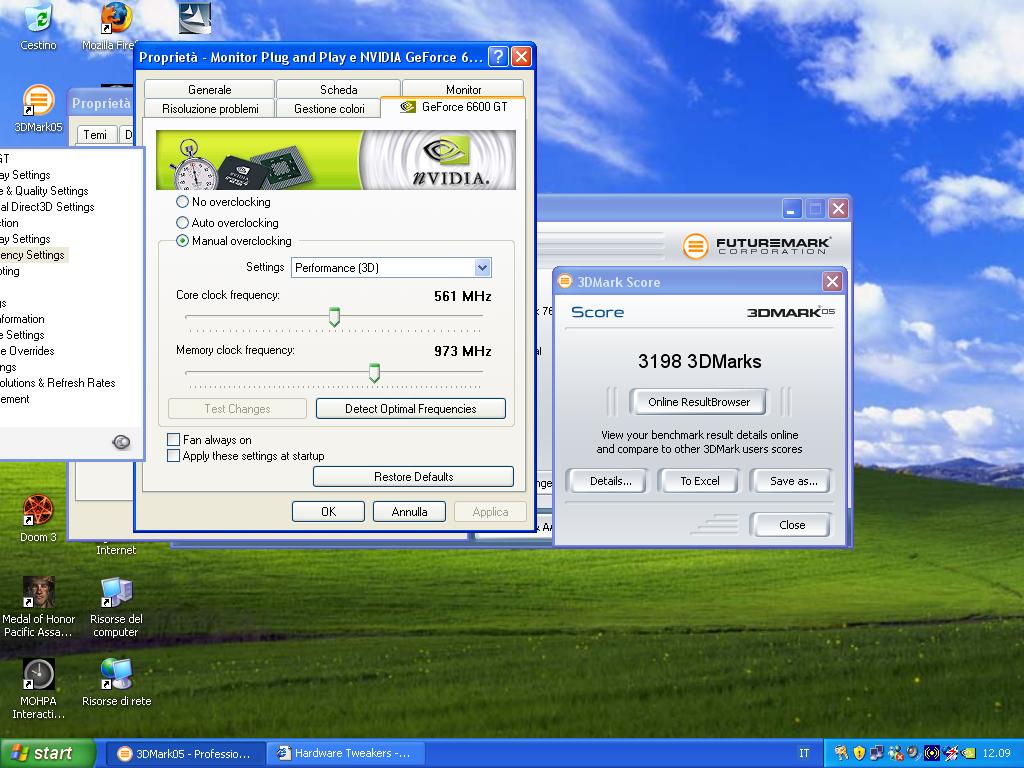Open the NVIDIA settings tray icon
Image resolution: width=1024 pixels, height=768 pixels.
[968, 753]
